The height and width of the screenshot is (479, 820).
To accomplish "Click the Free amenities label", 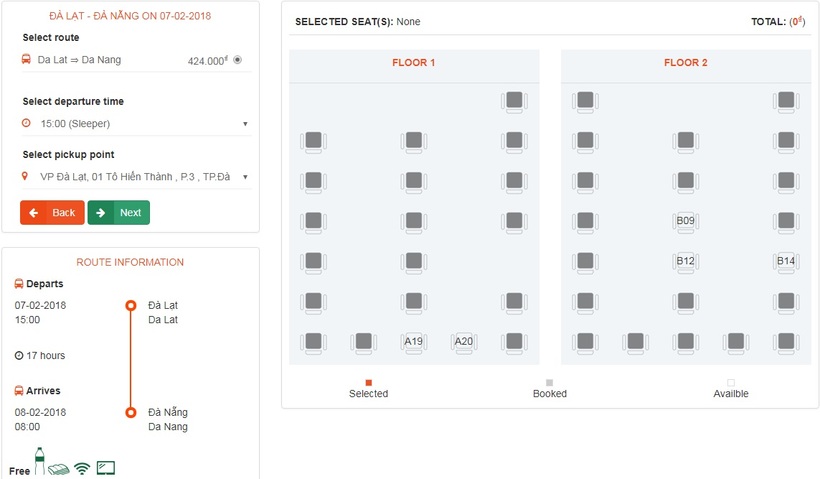I will point(19,471).
